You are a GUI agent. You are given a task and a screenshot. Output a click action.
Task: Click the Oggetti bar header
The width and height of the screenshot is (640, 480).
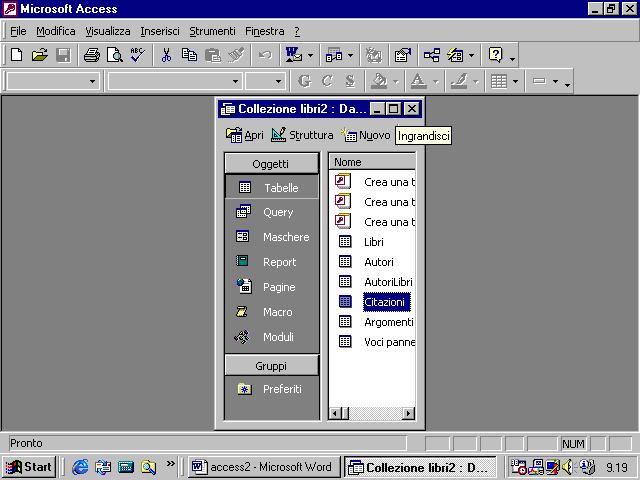pyautogui.click(x=271, y=164)
